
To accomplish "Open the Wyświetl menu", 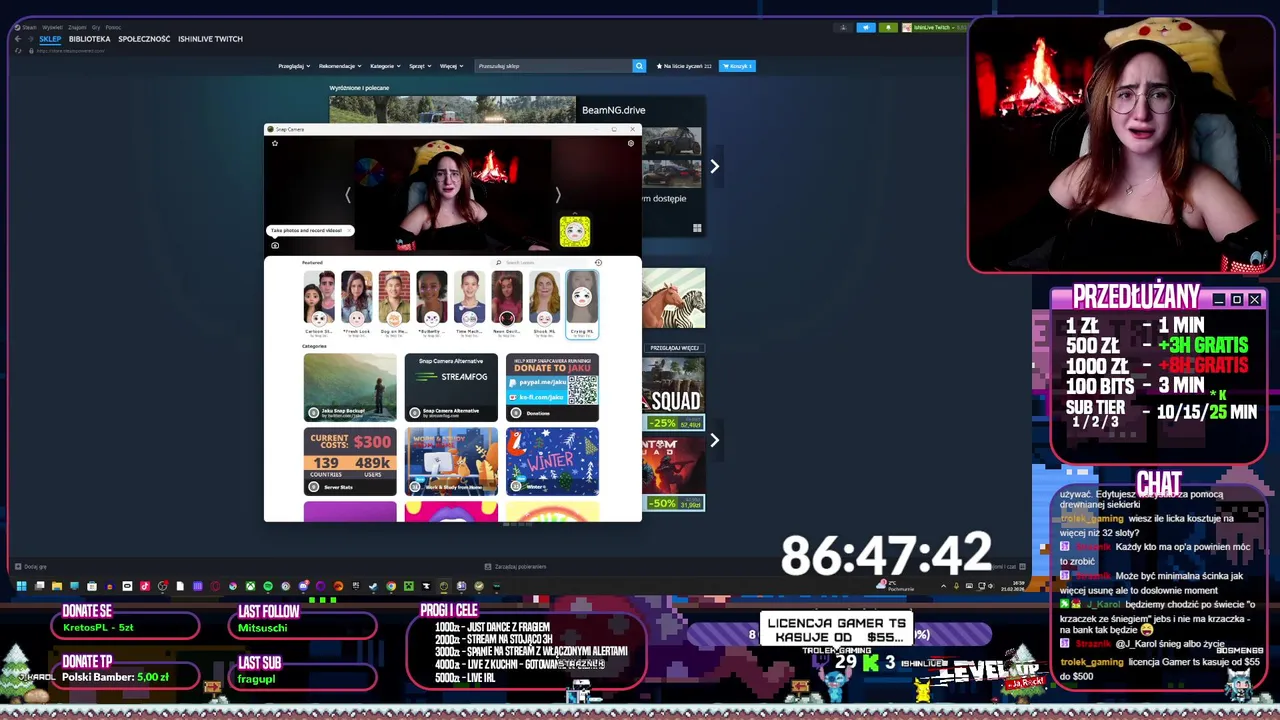I will point(52,27).
